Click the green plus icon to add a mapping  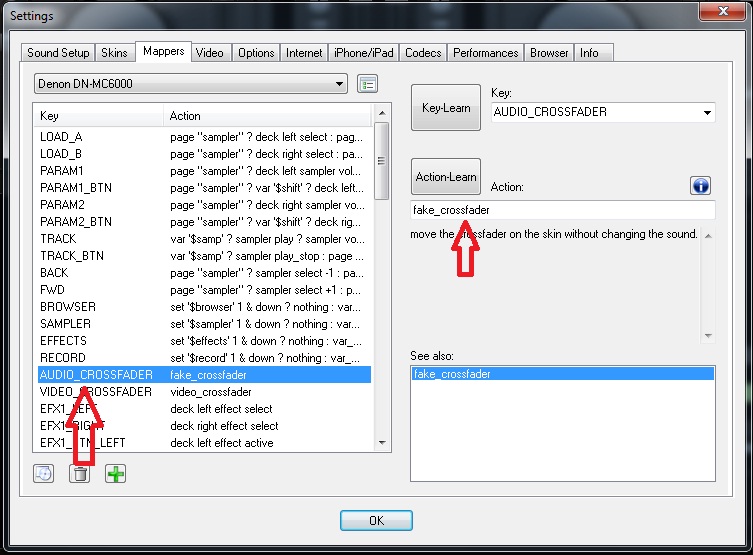click(x=115, y=474)
